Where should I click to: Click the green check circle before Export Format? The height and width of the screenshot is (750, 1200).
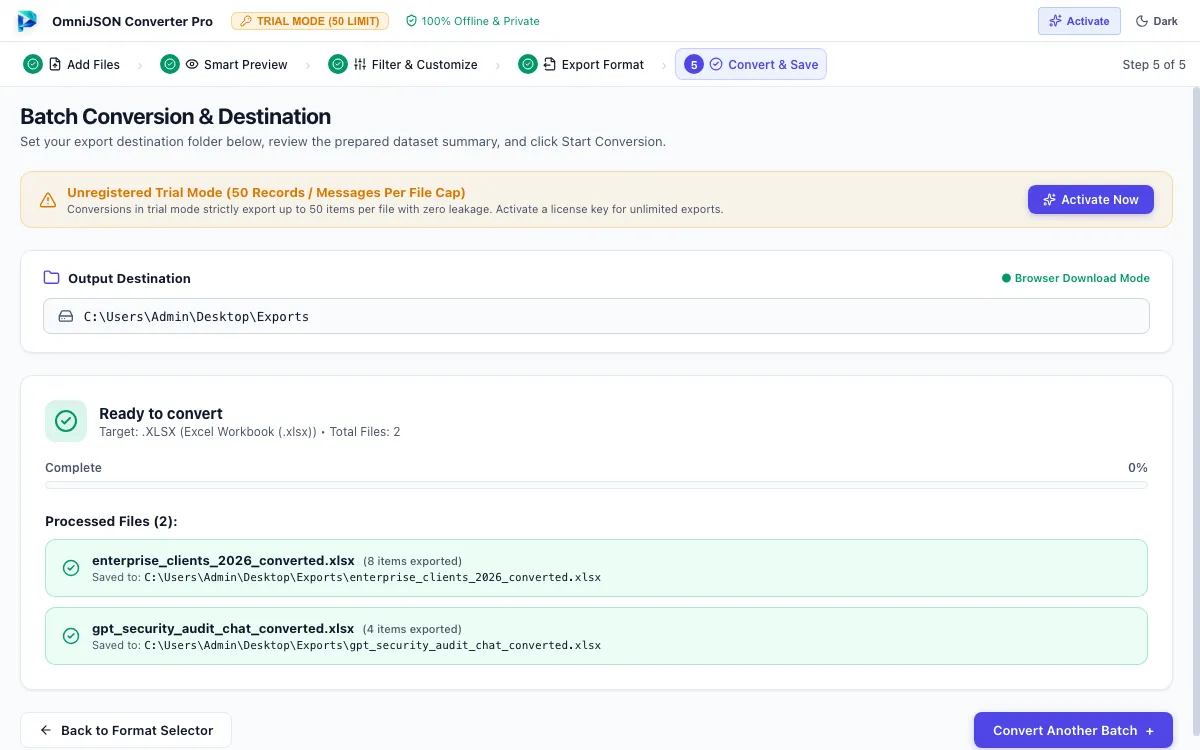pos(528,64)
